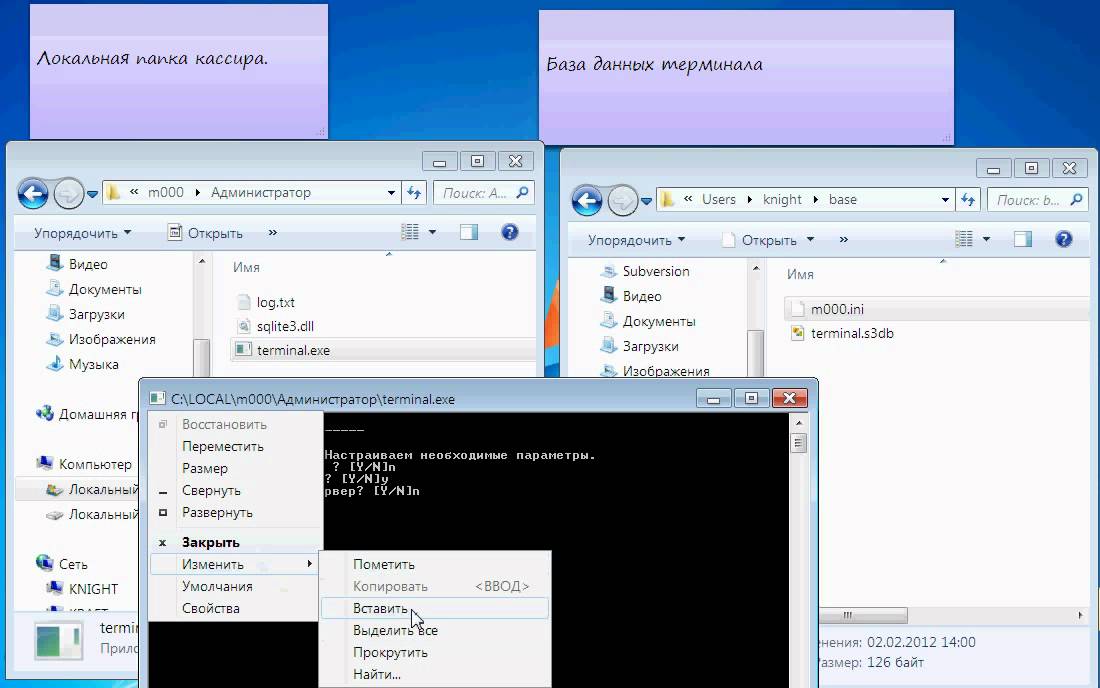The width and height of the screenshot is (1100, 688).
Task: Select m000.ini file
Action: (x=837, y=309)
